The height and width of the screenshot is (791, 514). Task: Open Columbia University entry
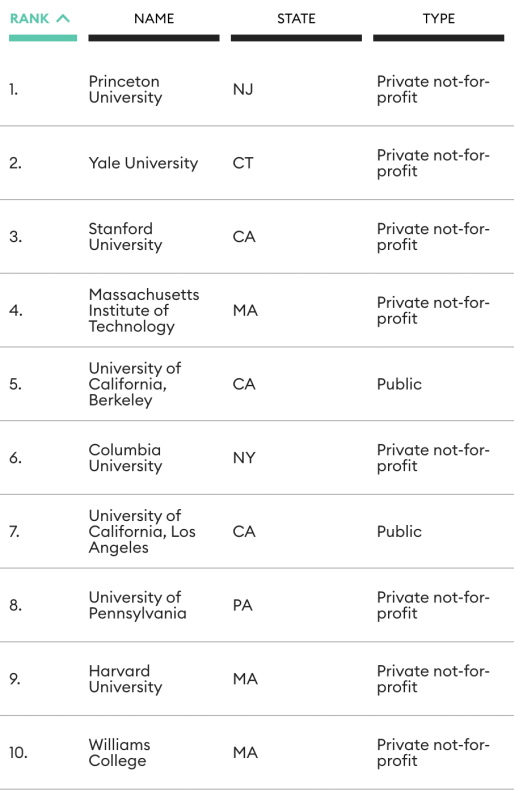point(126,458)
